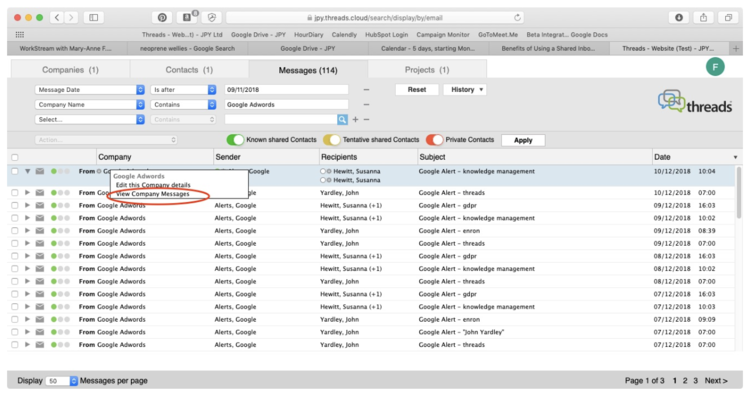Add a new Safari tab

click(x=736, y=48)
